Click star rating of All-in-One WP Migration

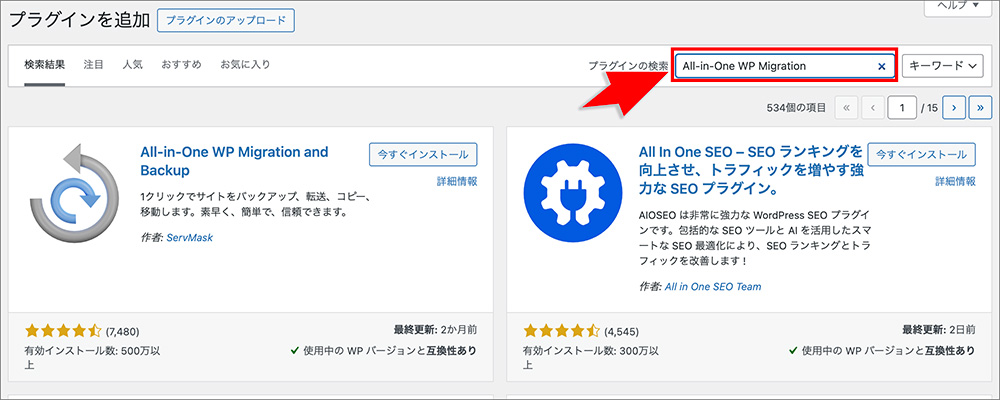[63, 330]
